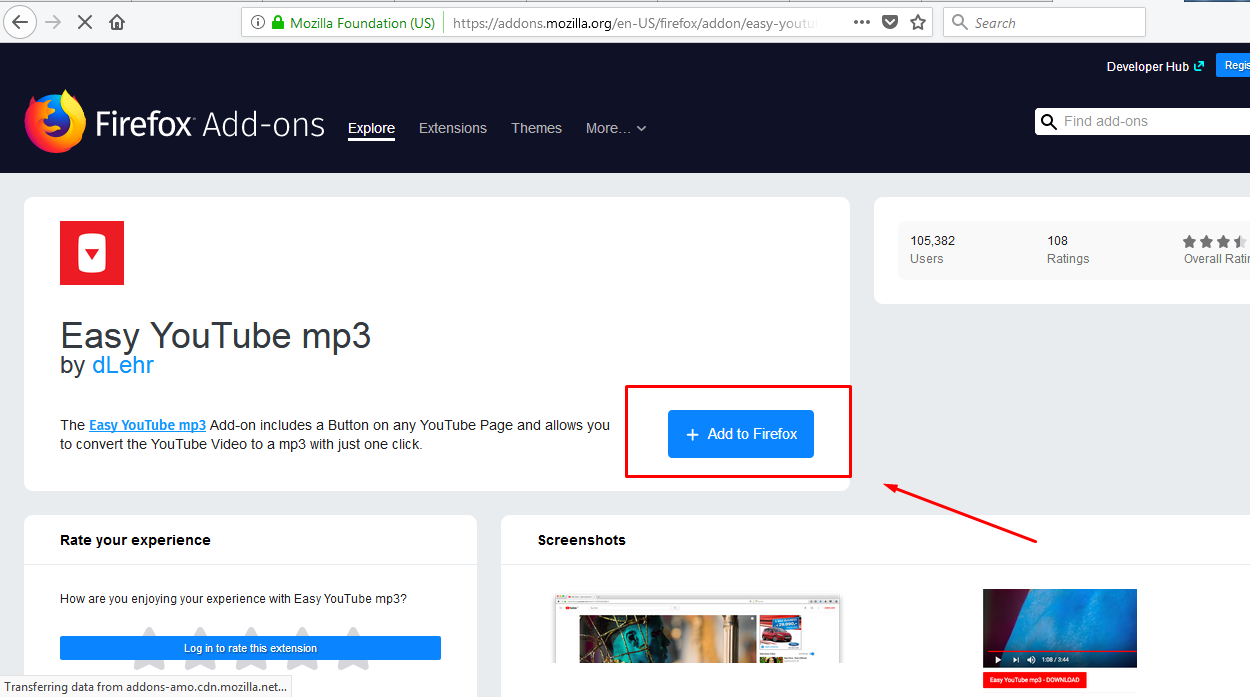This screenshot has height=697, width=1250.
Task: Bookmark this page with the star icon
Action: point(918,22)
